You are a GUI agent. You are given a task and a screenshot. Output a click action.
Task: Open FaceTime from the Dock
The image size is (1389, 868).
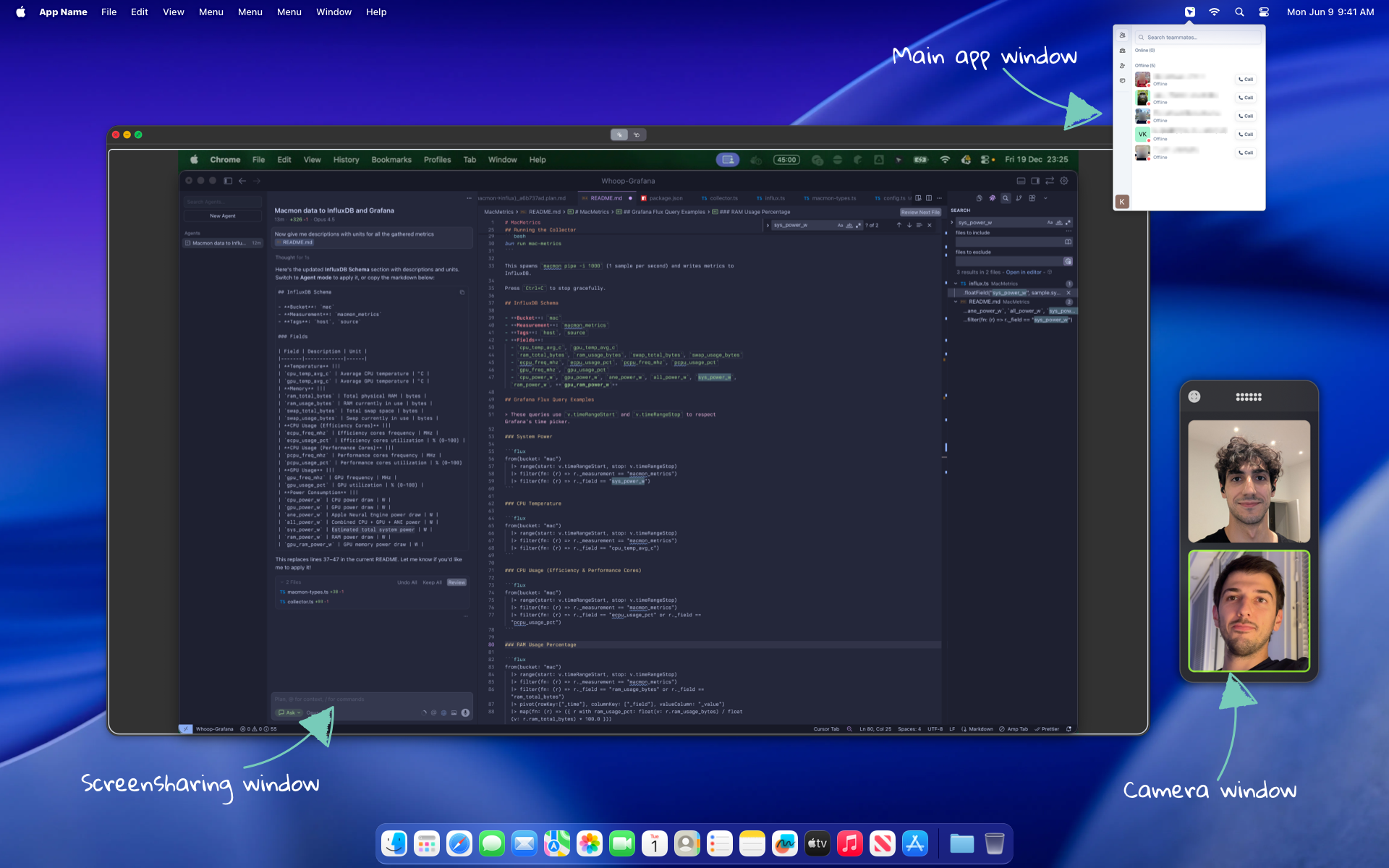pyautogui.click(x=622, y=843)
